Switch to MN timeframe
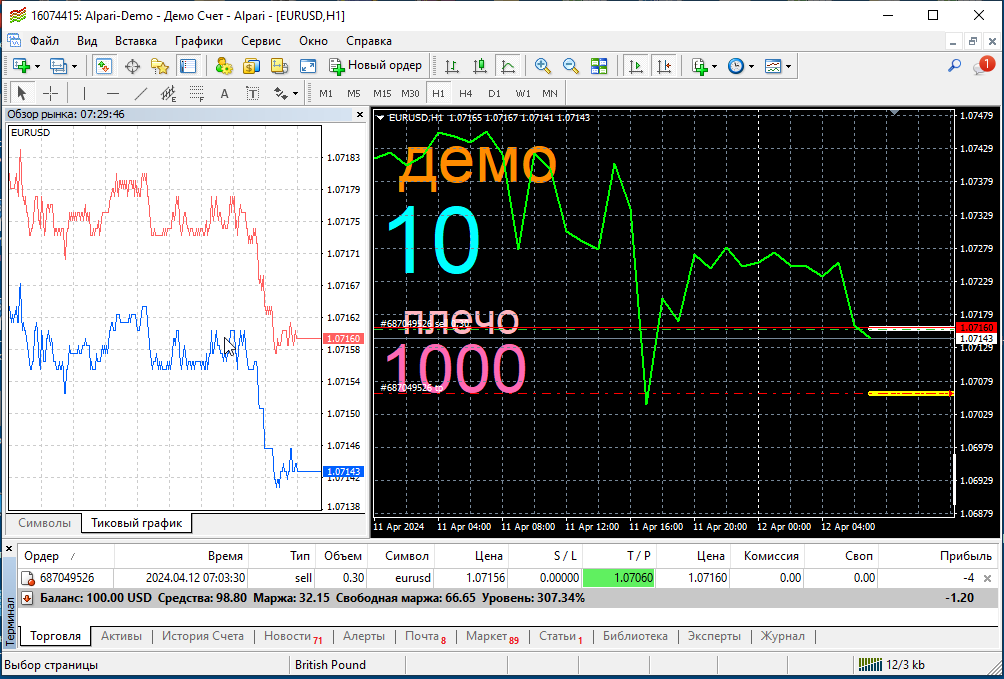The image size is (1004, 679). coord(550,94)
